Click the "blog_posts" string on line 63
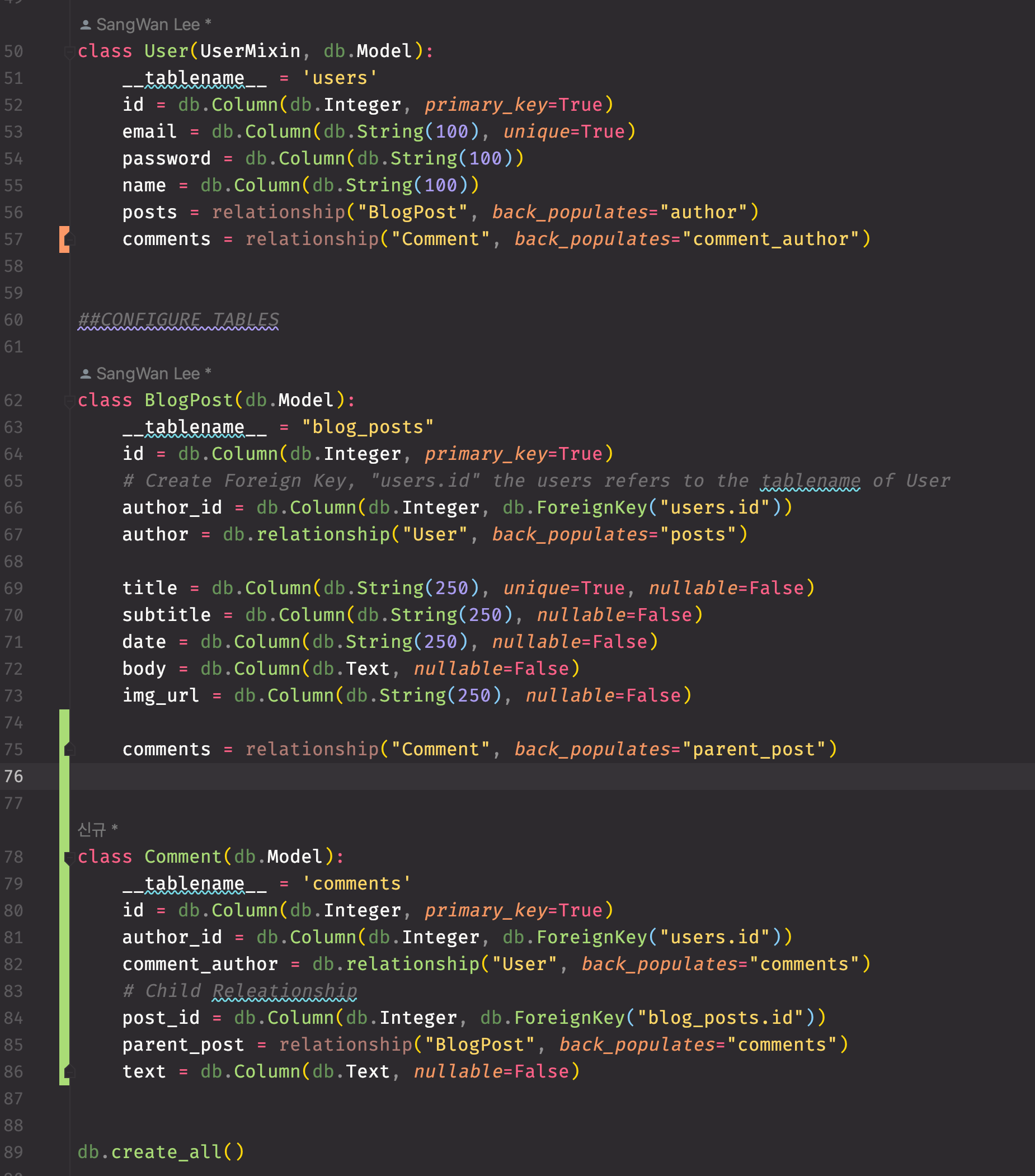 [368, 427]
